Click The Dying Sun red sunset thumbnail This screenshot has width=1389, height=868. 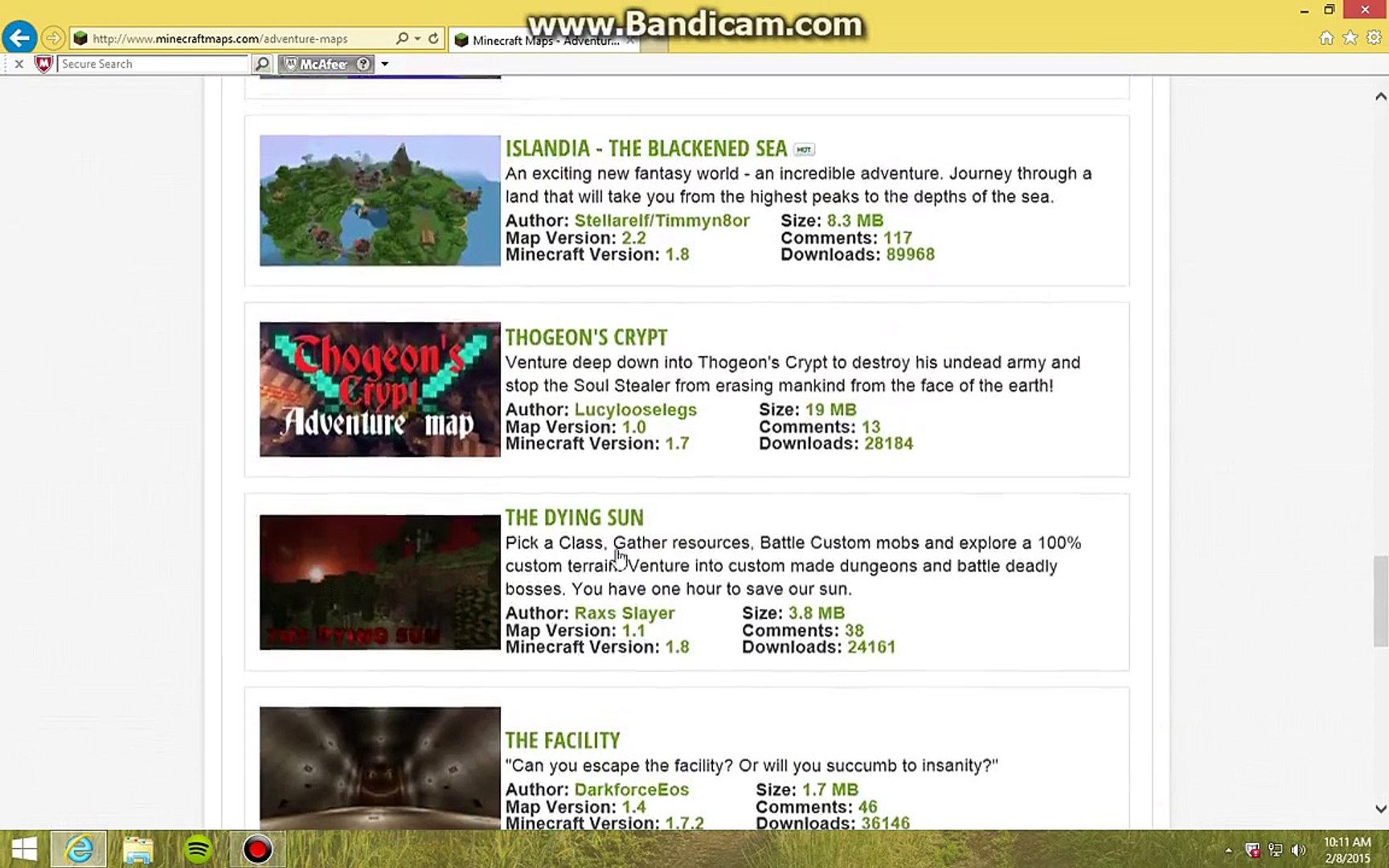[379, 583]
